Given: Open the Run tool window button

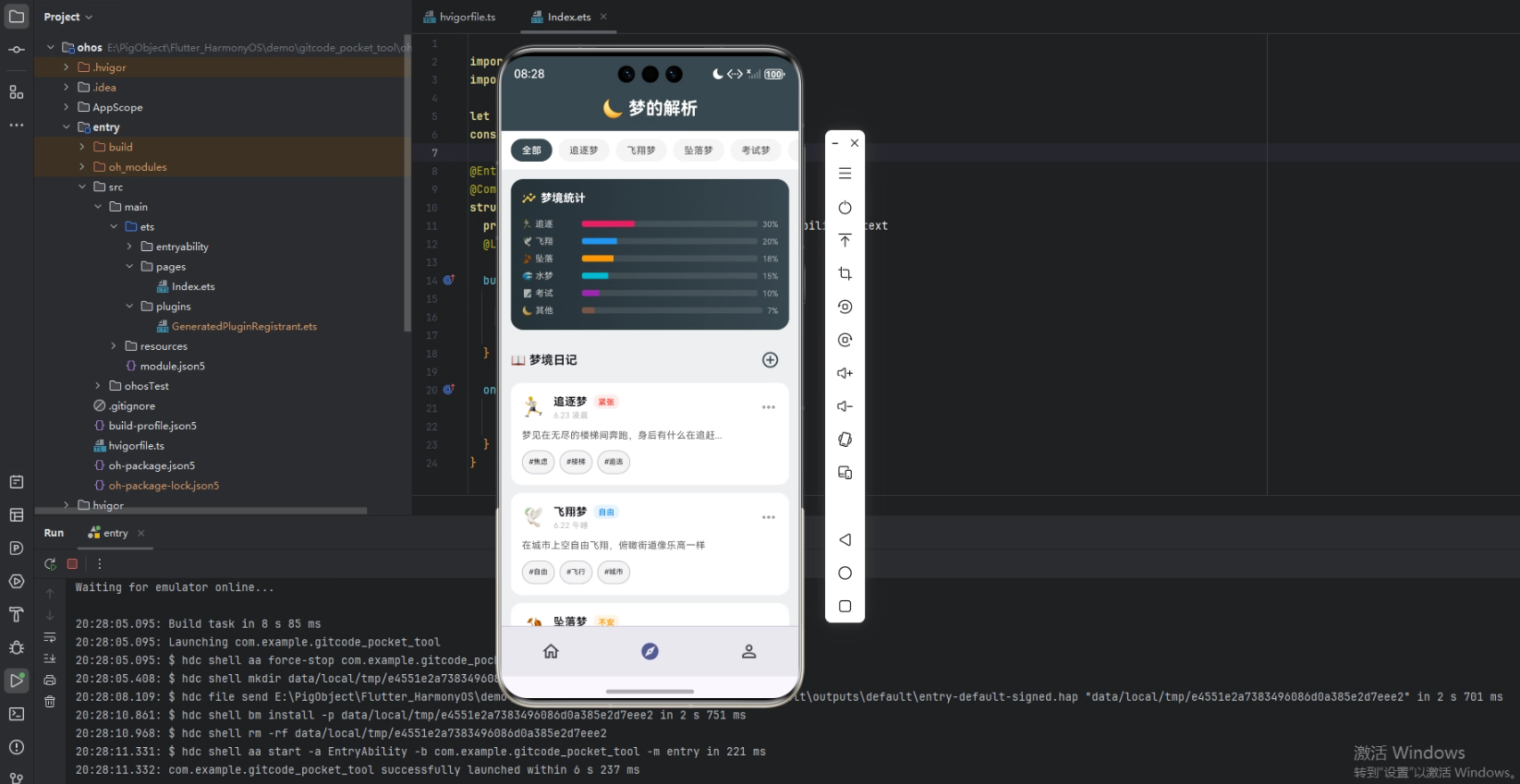Looking at the screenshot, I should tap(17, 681).
